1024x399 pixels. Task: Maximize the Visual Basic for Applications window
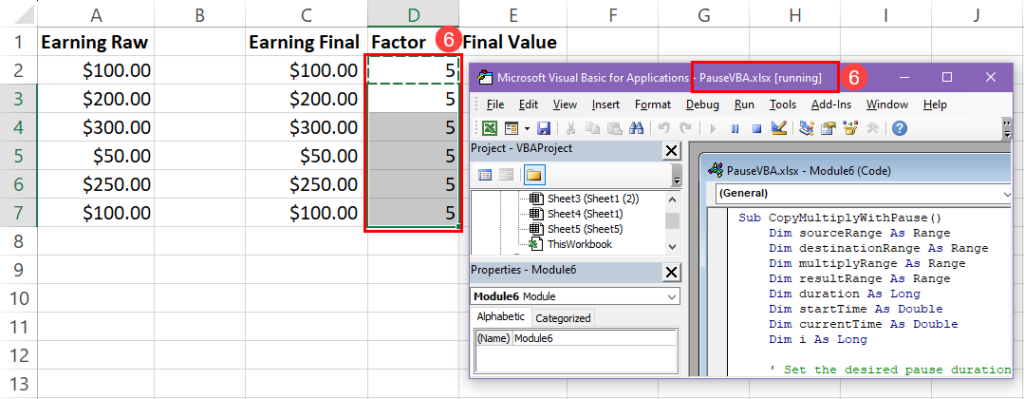pos(947,77)
